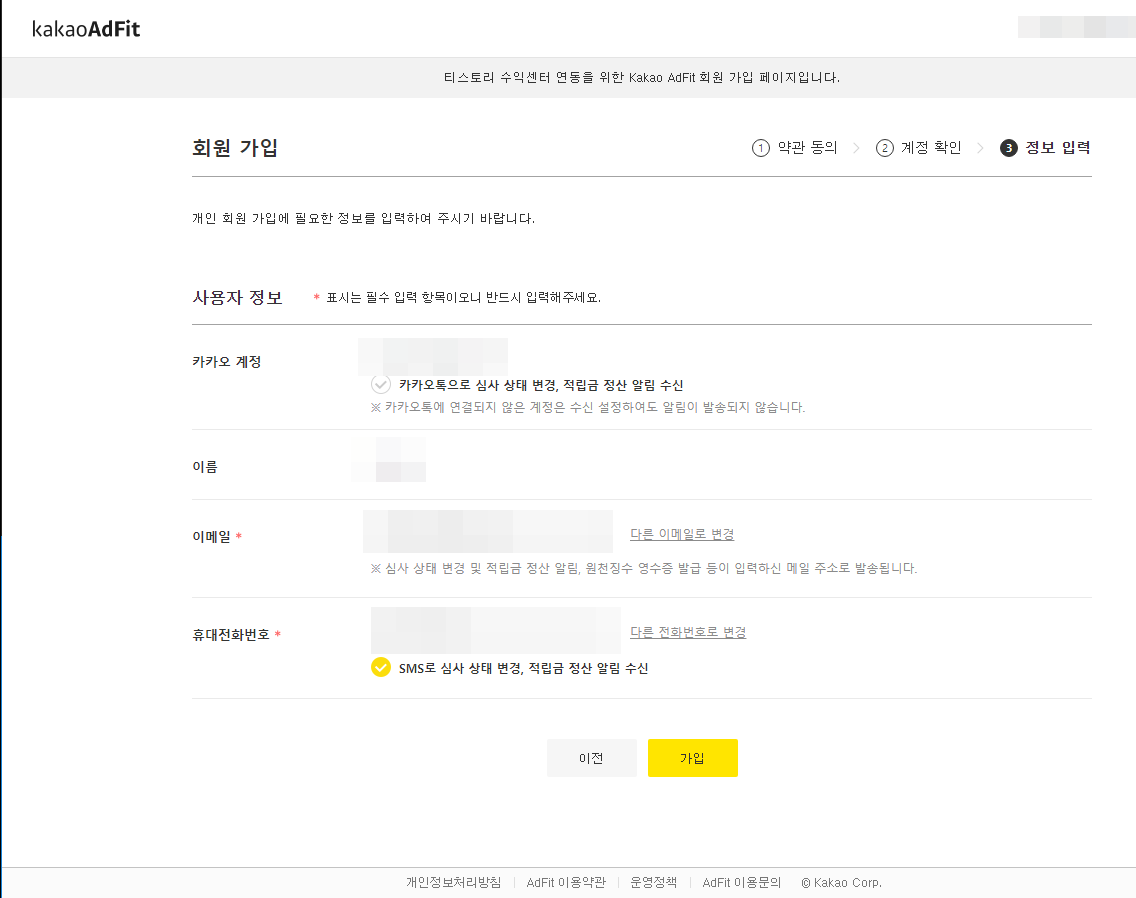This screenshot has width=1136, height=898.
Task: Click the kakaoAdFit logo
Action: 86,29
